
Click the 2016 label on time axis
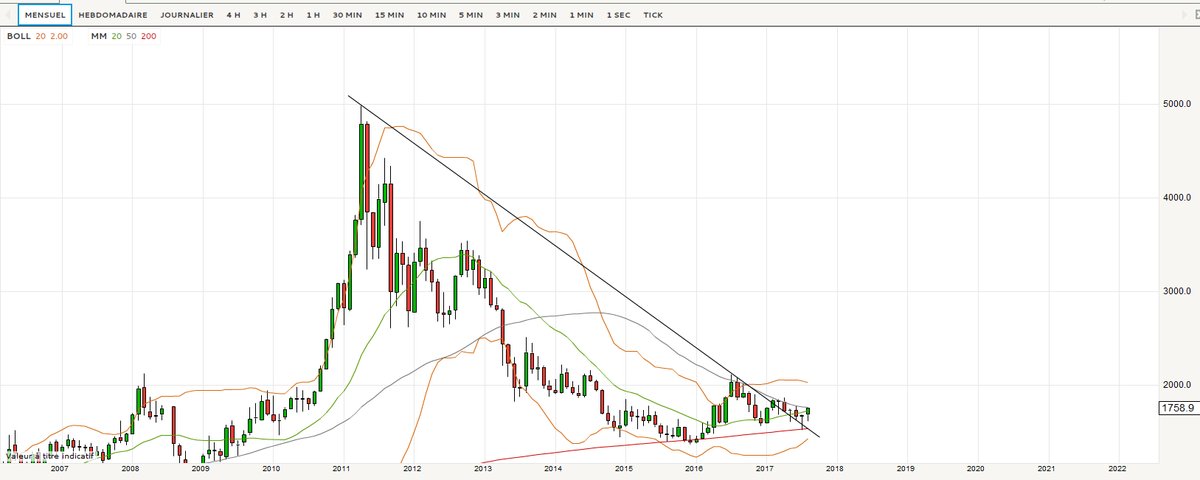(694, 468)
